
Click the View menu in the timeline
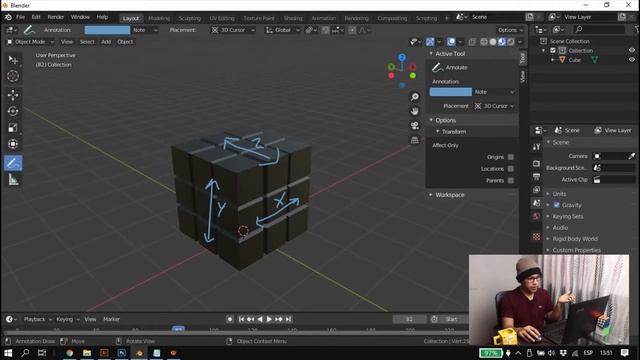click(x=90, y=319)
